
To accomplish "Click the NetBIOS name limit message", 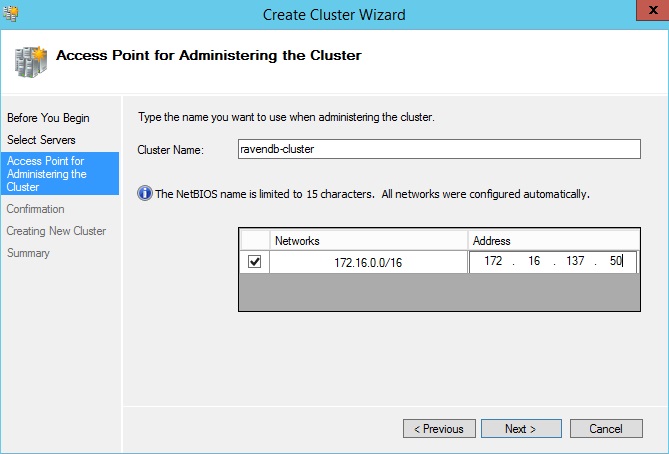I will [372, 194].
